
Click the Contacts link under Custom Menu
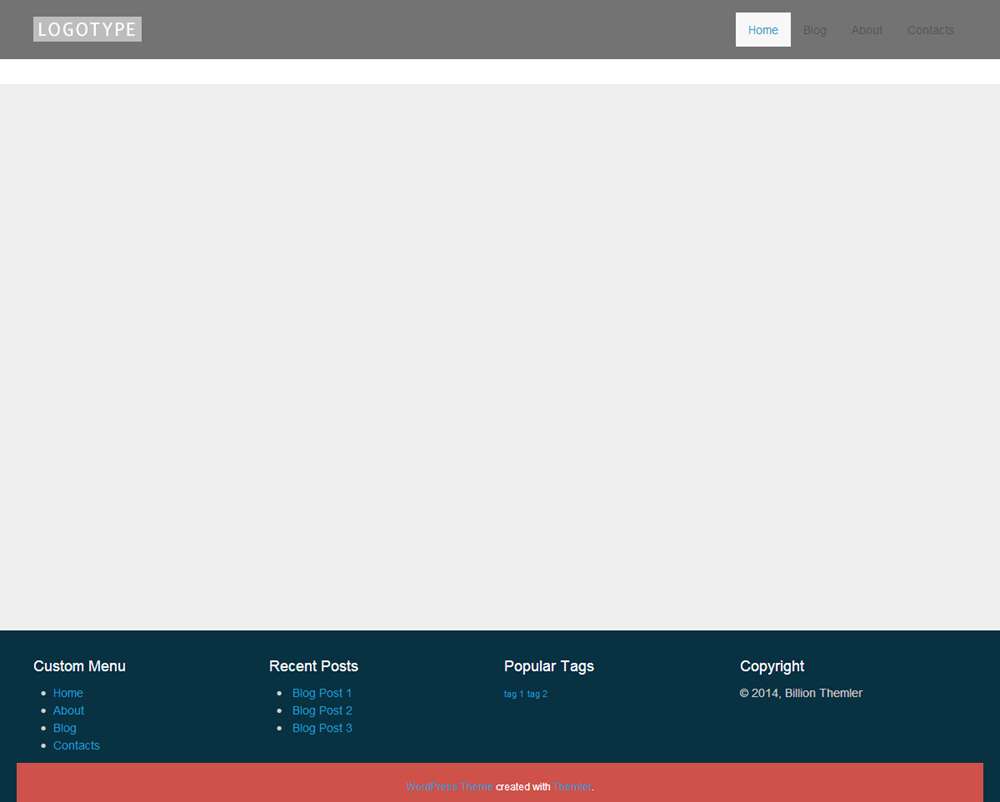coord(76,746)
